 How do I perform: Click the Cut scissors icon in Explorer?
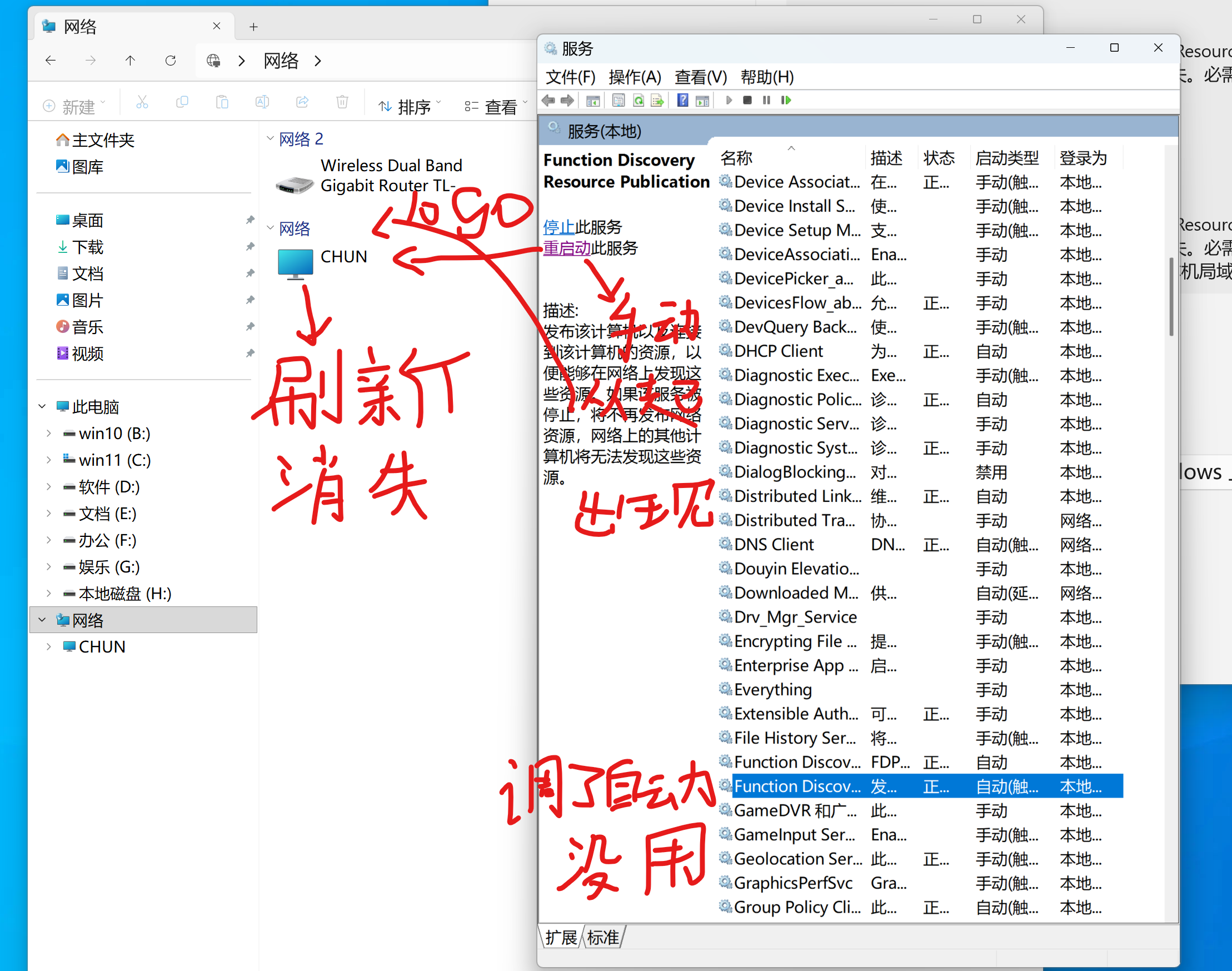[142, 102]
